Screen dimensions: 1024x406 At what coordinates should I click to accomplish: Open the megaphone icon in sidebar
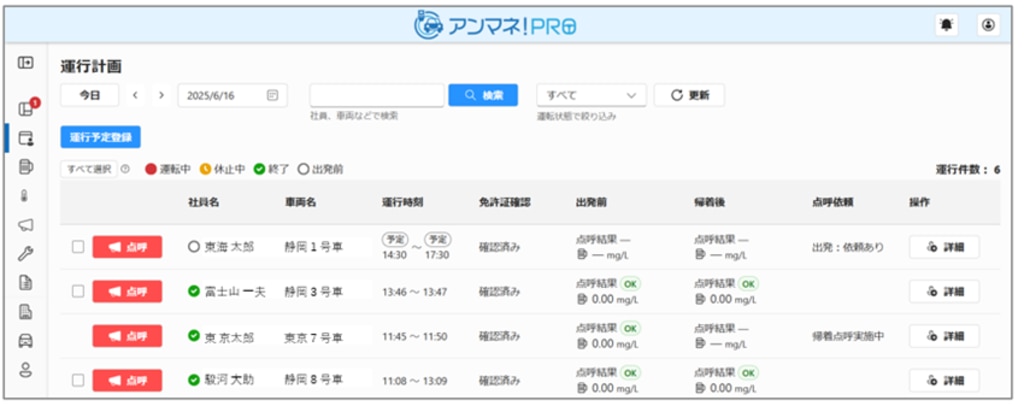pyautogui.click(x=27, y=225)
